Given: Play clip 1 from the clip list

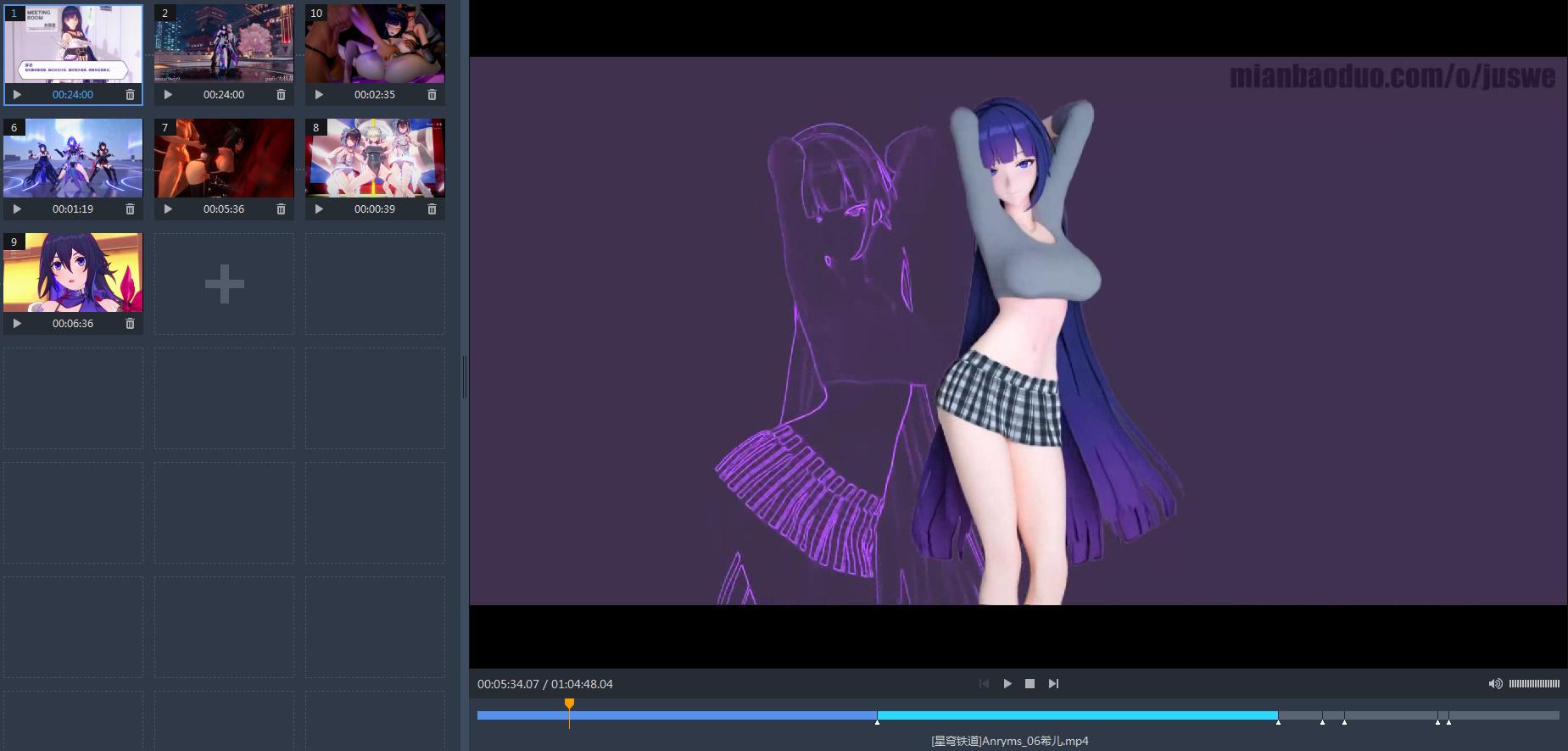Looking at the screenshot, I should pos(17,95).
